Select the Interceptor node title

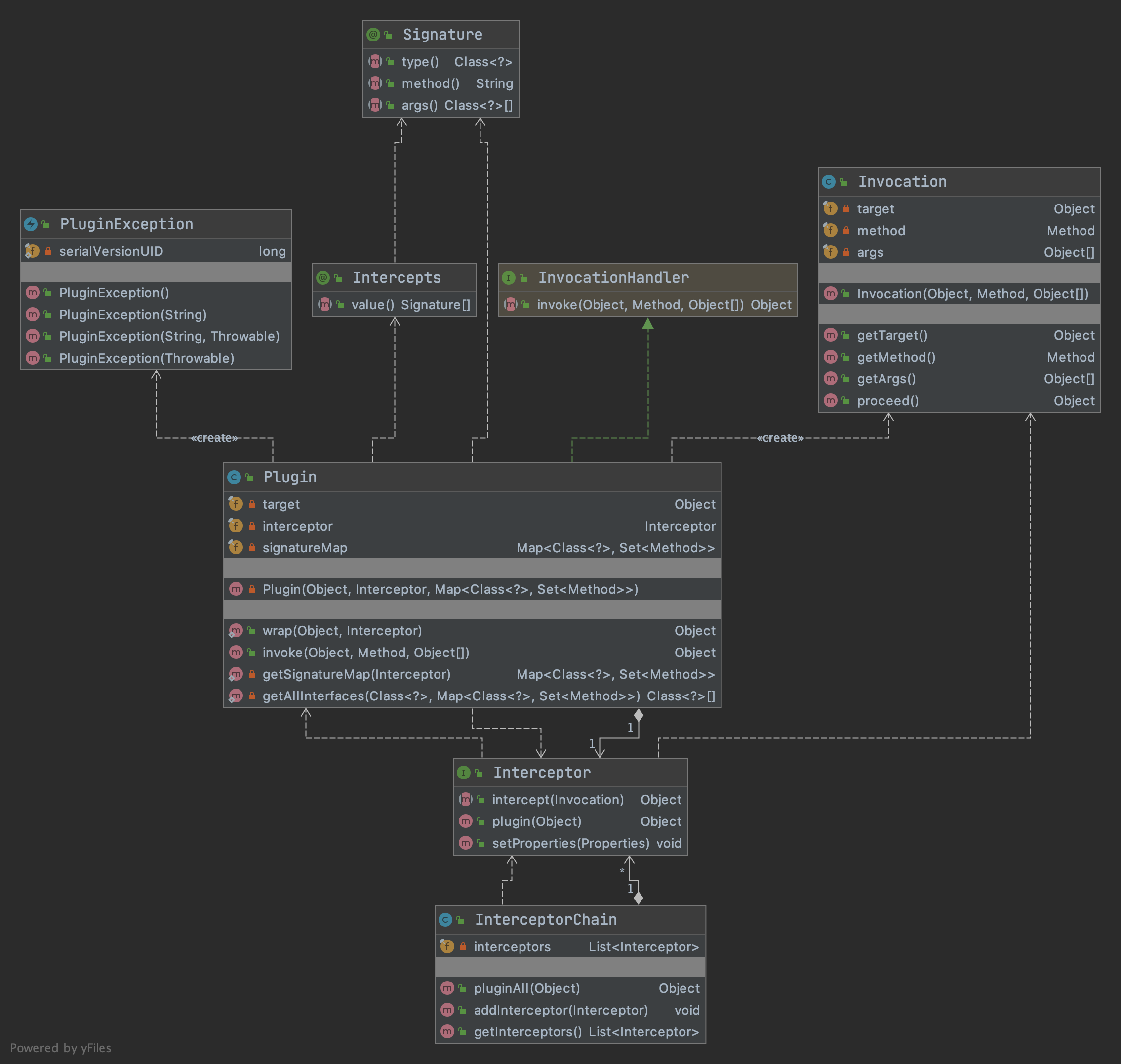[542, 773]
